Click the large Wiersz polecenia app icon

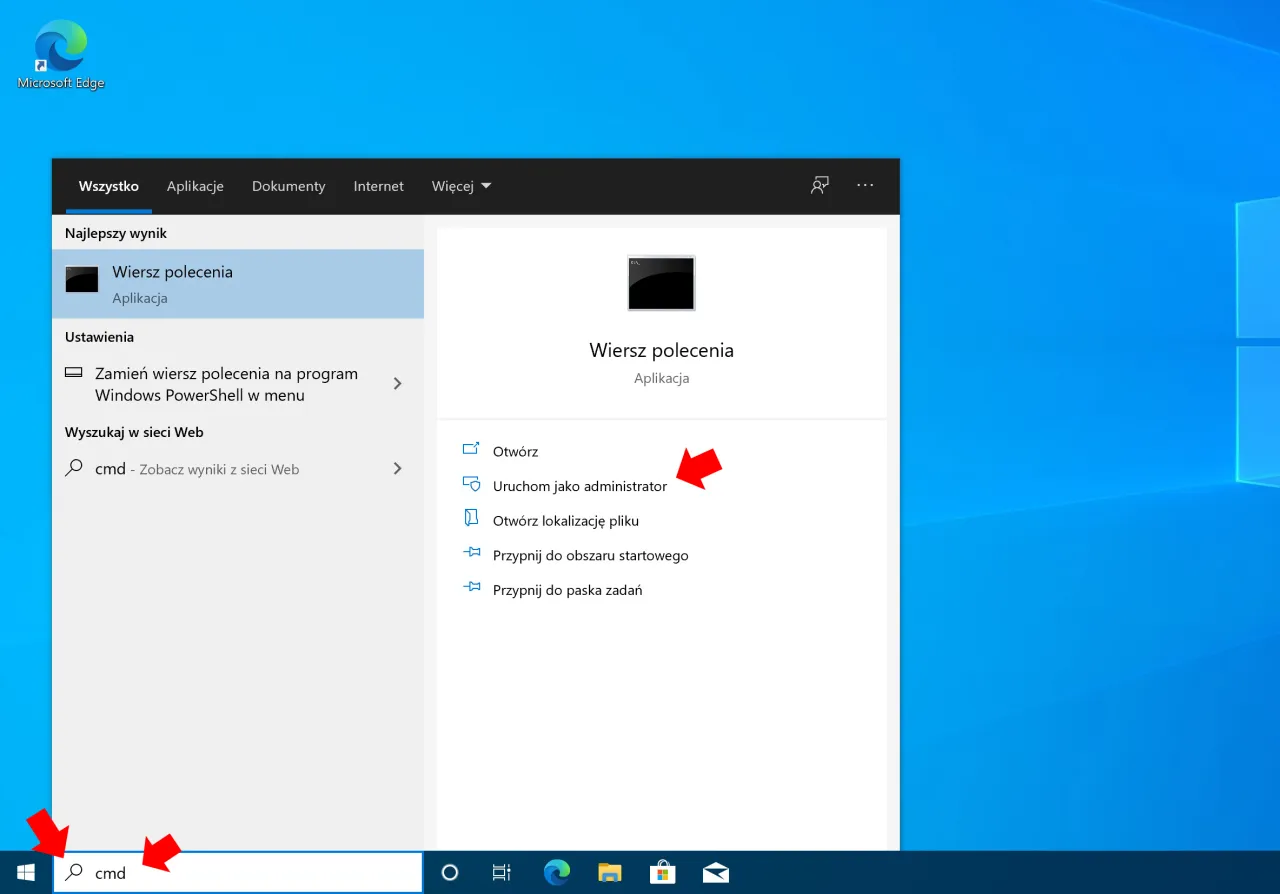click(661, 283)
